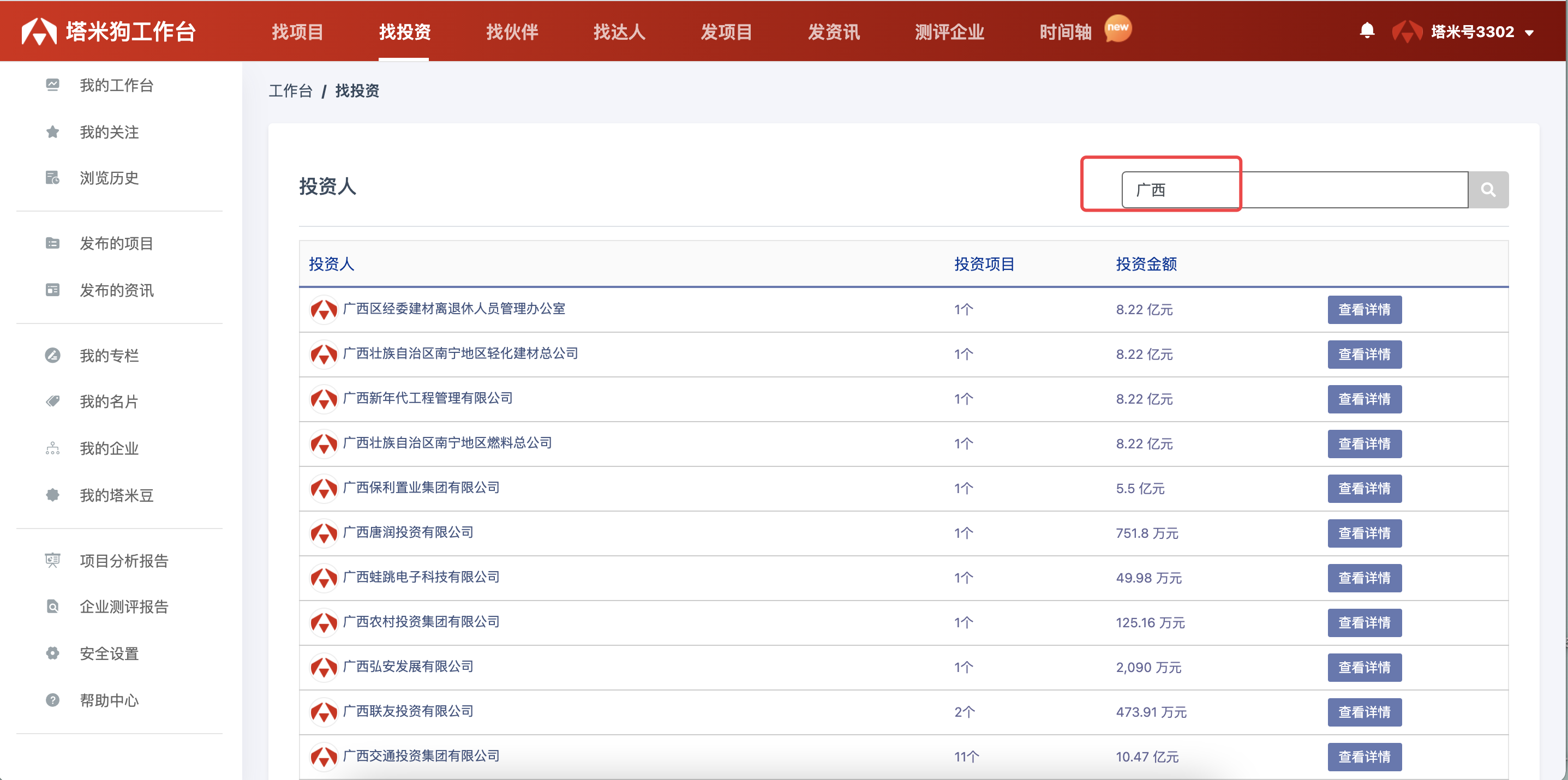This screenshot has height=780, width=1568.
Task: Click the 发布的项目 folder icon
Action: click(x=52, y=243)
